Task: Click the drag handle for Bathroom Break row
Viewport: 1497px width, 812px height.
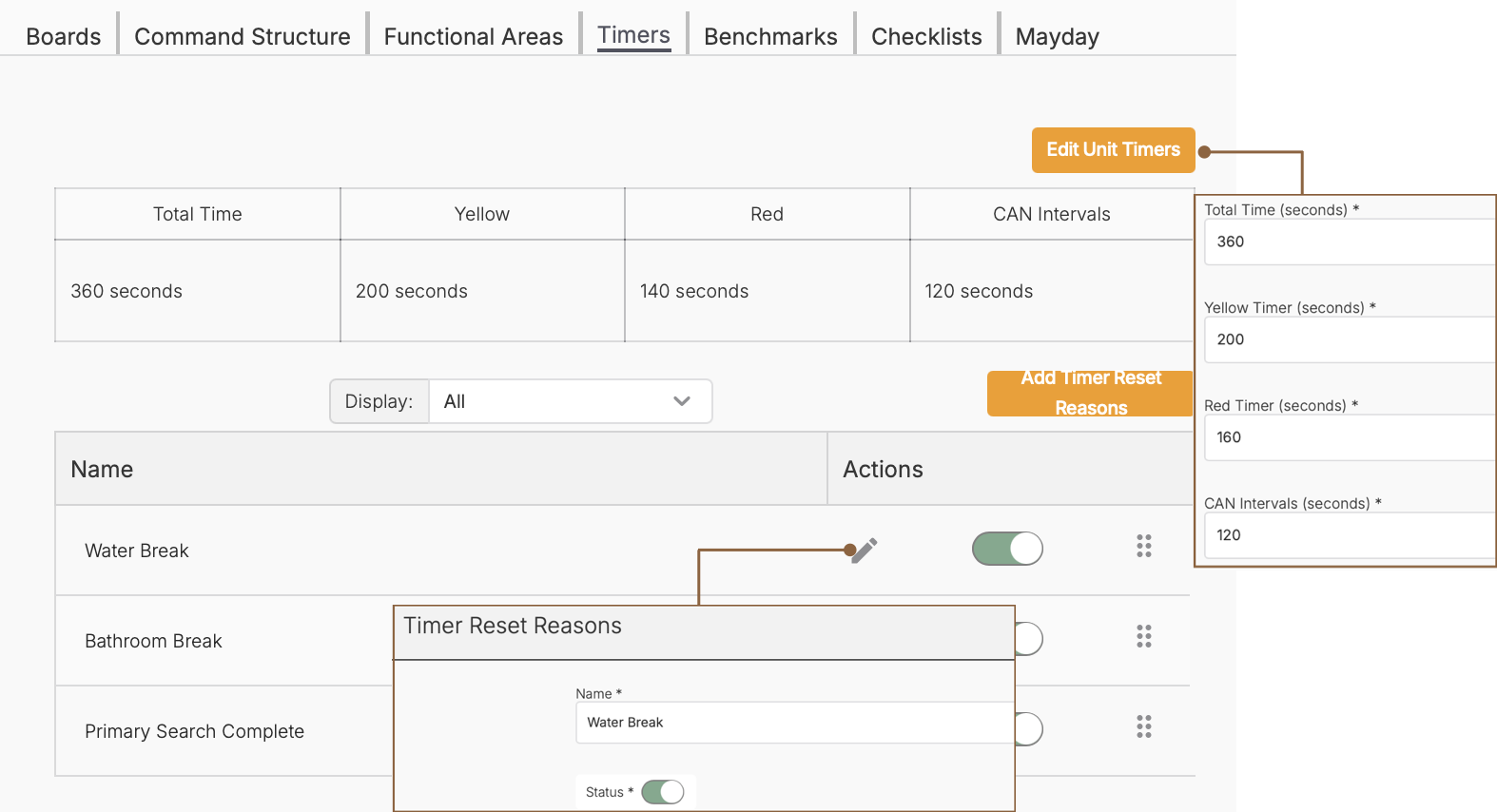Action: coord(1144,636)
